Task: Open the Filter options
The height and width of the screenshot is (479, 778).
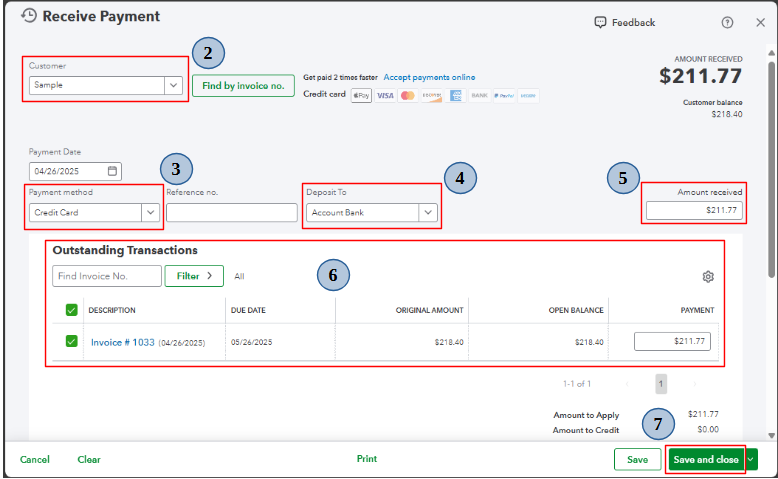Action: tap(194, 276)
